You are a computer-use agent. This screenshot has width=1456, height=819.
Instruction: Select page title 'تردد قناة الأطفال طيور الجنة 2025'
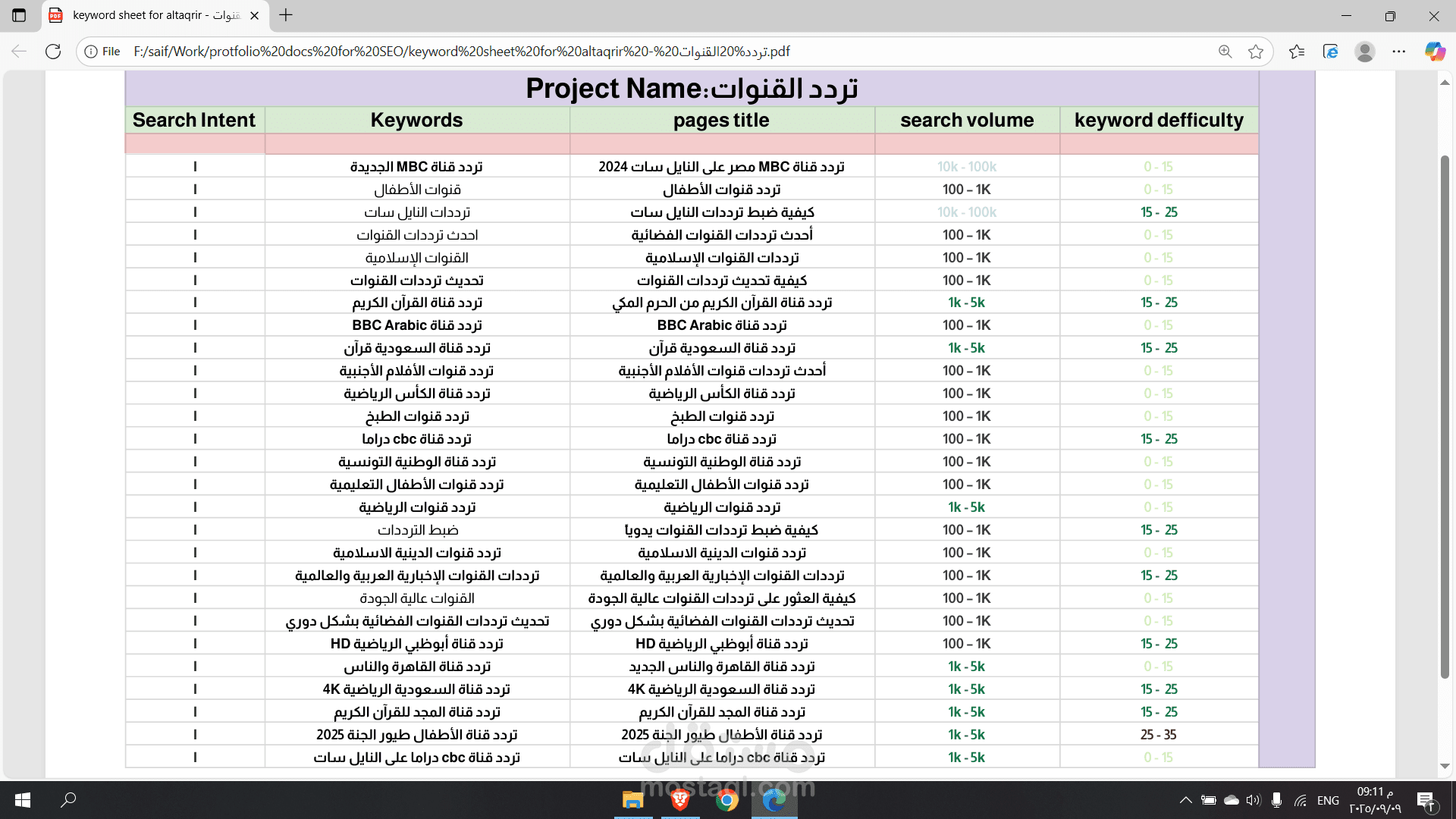(721, 735)
